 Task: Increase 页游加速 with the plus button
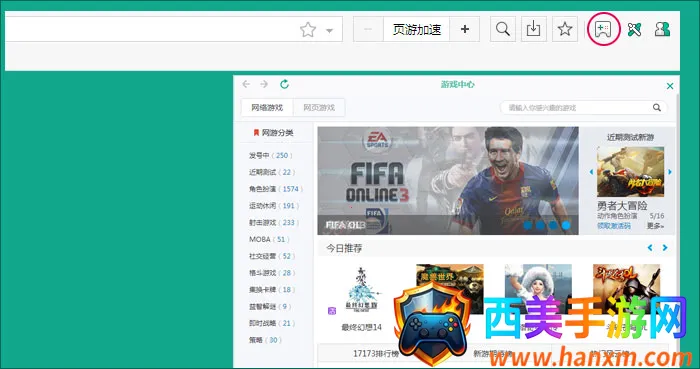(465, 29)
